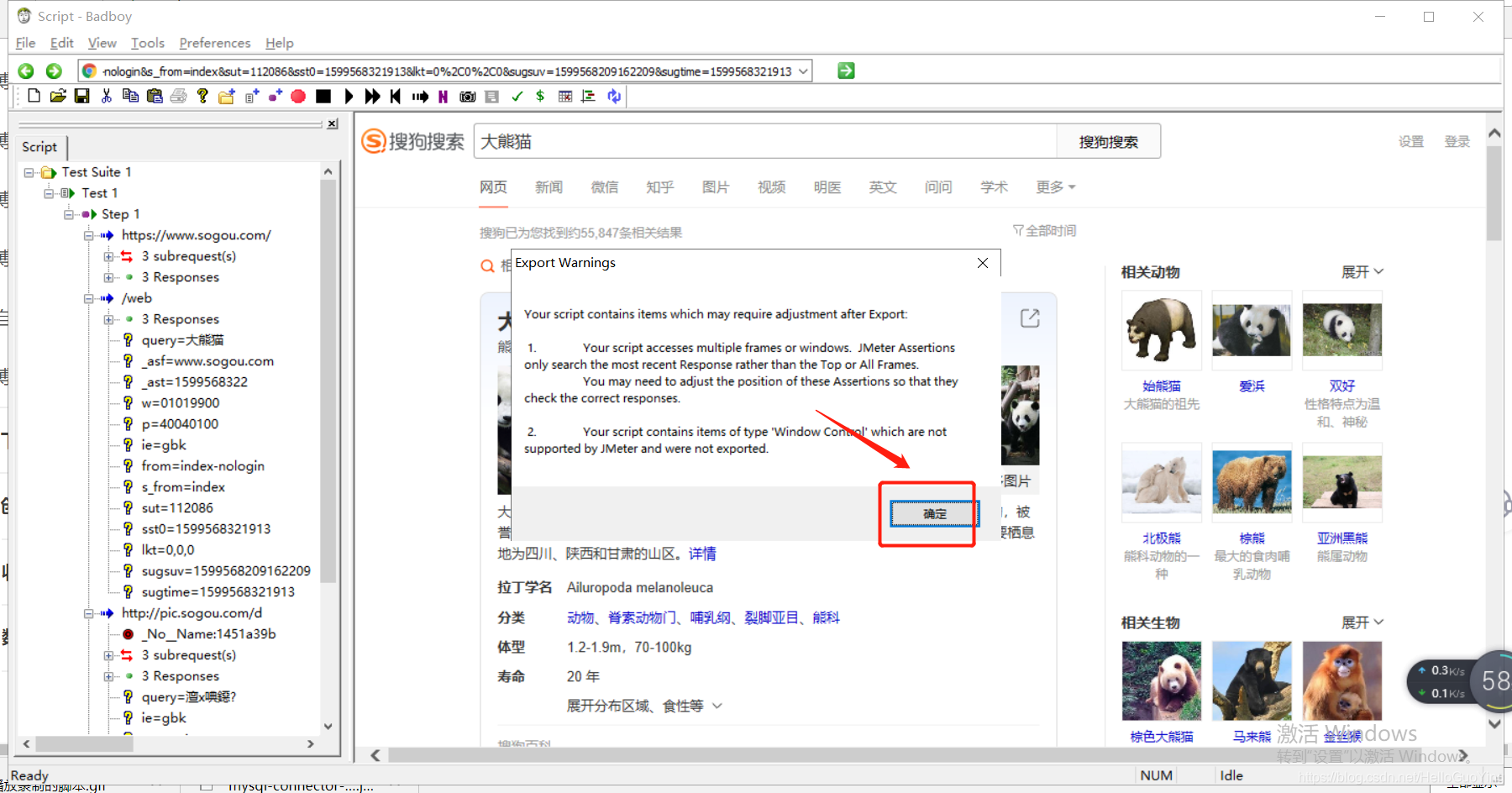Select query=大熊猫 parameter in tree
The height and width of the screenshot is (793, 1512).
coord(182,340)
